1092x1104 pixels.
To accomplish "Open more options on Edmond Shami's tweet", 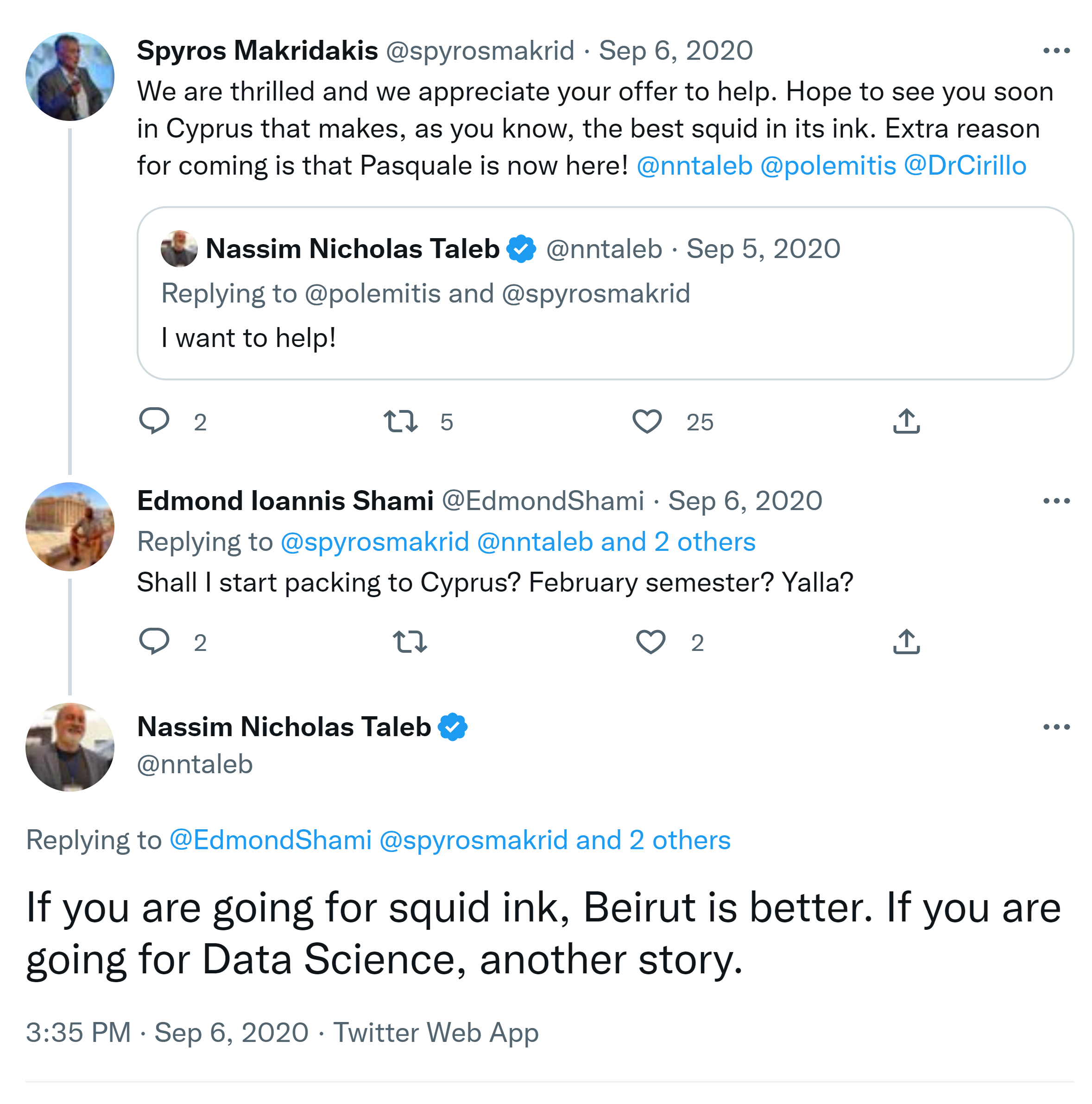I will 1056,501.
